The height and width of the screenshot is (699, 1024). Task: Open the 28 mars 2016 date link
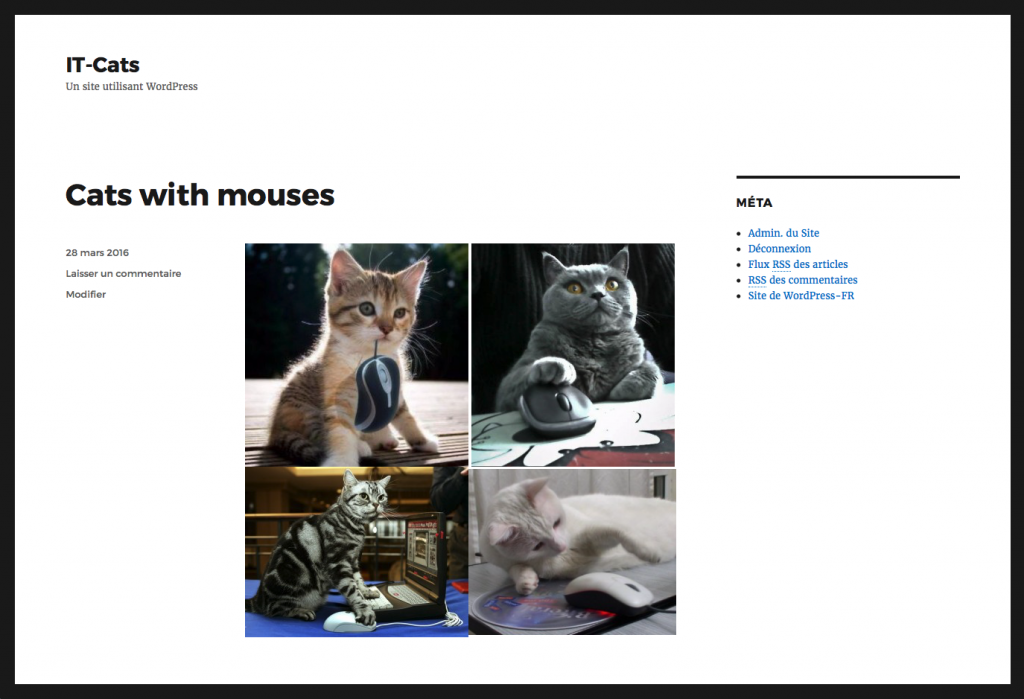point(97,253)
